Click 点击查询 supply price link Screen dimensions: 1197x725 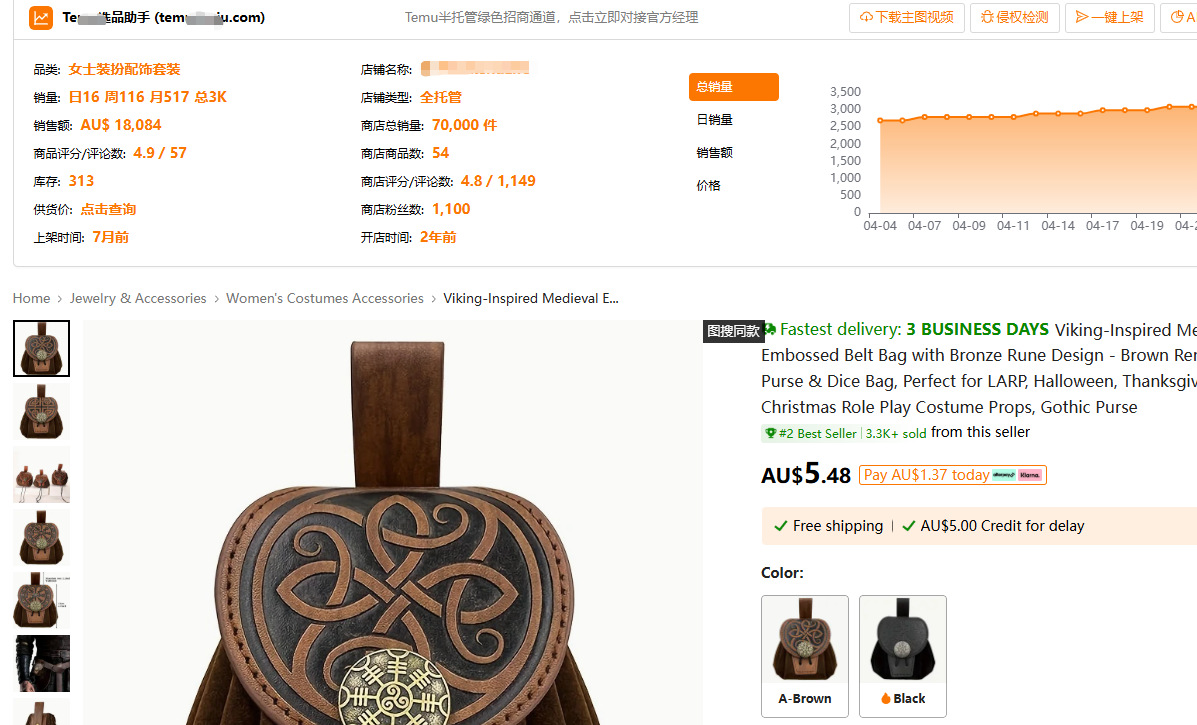(108, 209)
